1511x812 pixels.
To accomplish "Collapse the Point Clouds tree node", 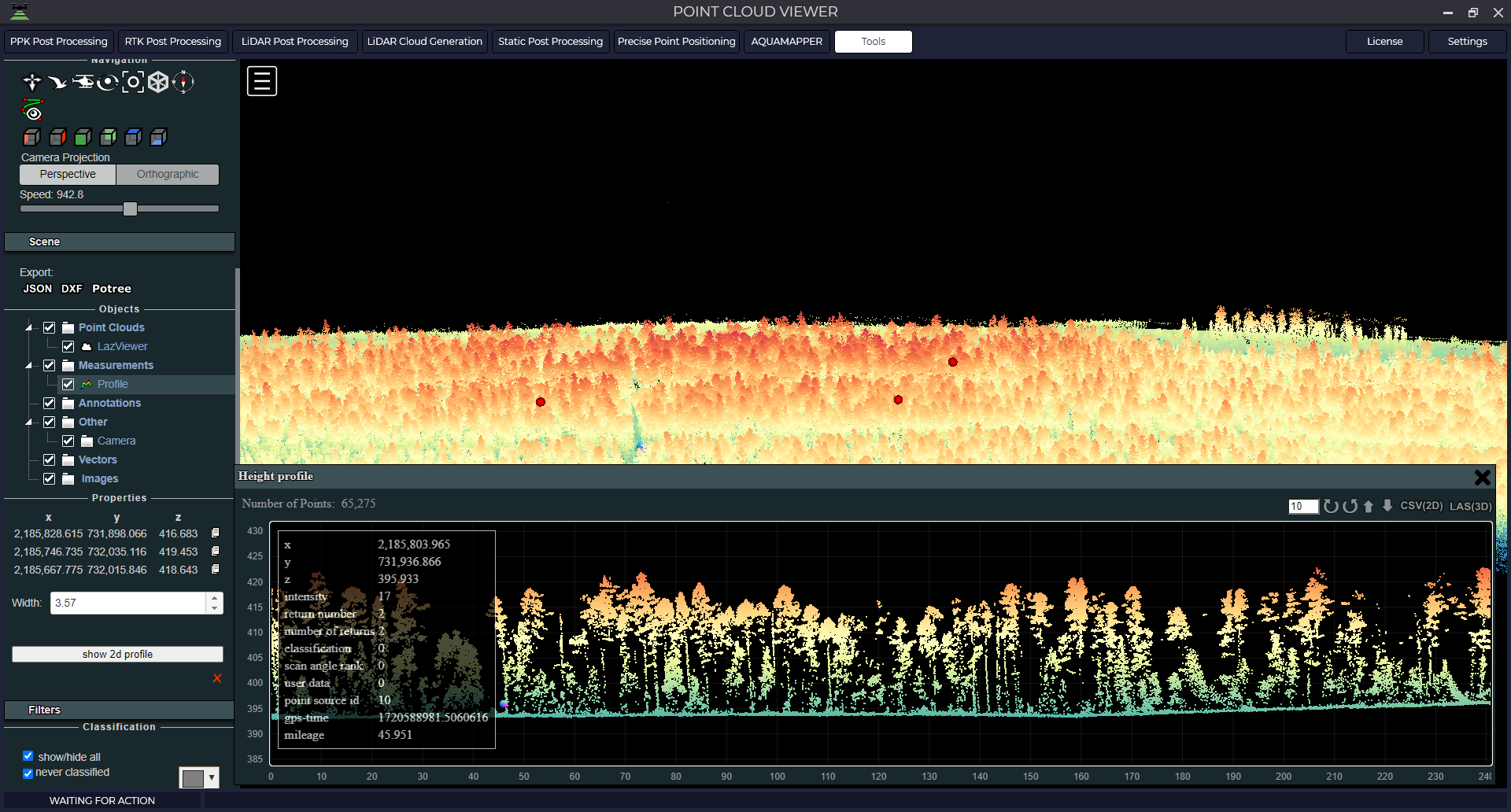I will [x=29, y=327].
